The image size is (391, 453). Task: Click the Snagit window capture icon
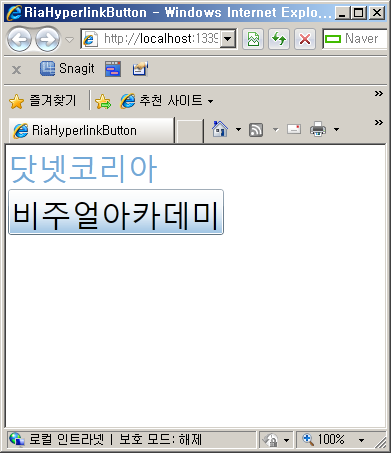pos(113,69)
